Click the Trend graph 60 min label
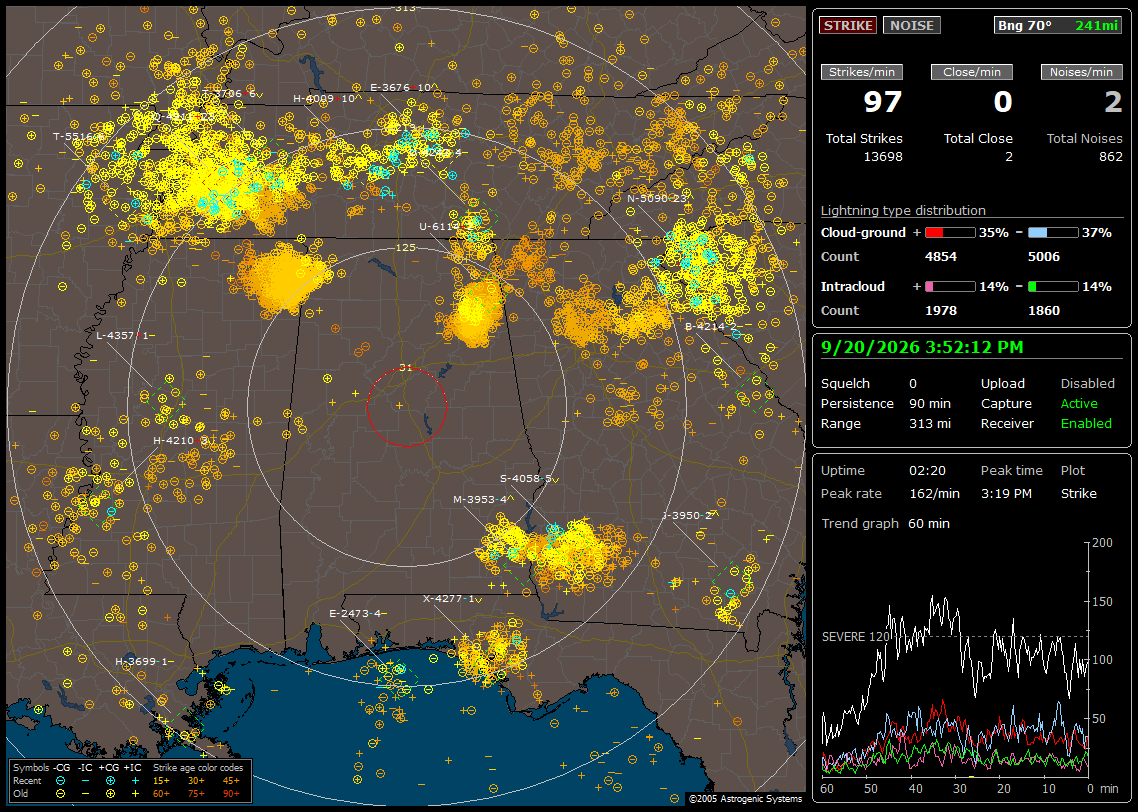 tap(885, 523)
